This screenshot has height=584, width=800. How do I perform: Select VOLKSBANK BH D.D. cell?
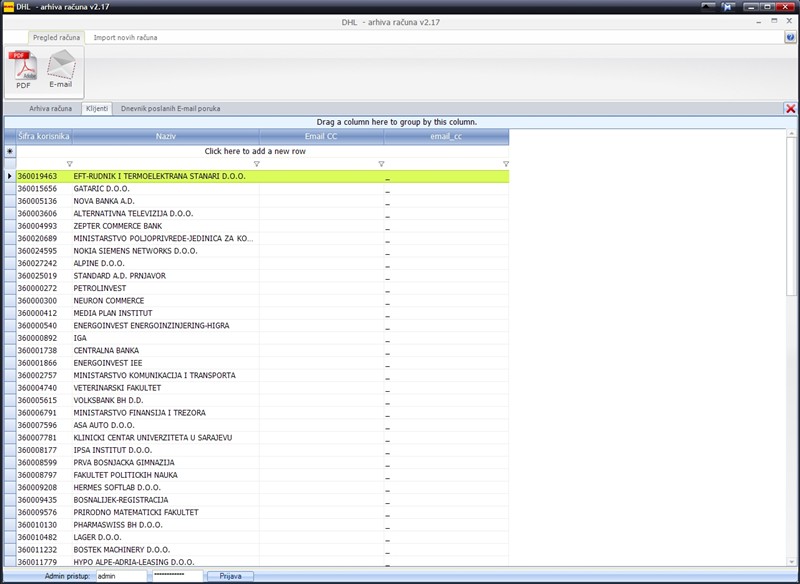coord(166,400)
